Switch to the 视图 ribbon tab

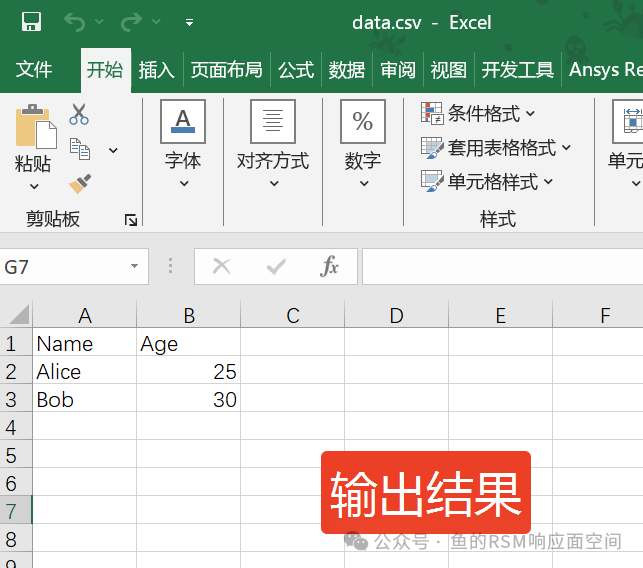pos(449,70)
